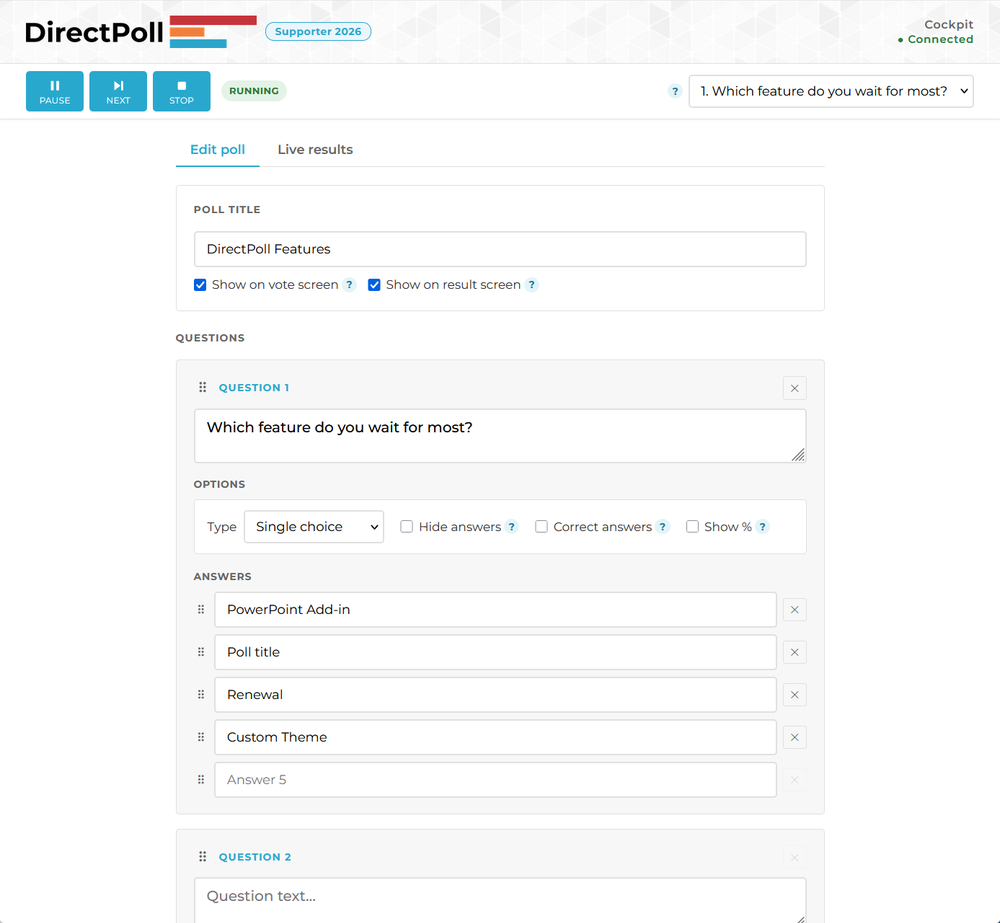Click drag handle of PowerPoint Add-in answer
The height and width of the screenshot is (923, 1000).
point(201,609)
